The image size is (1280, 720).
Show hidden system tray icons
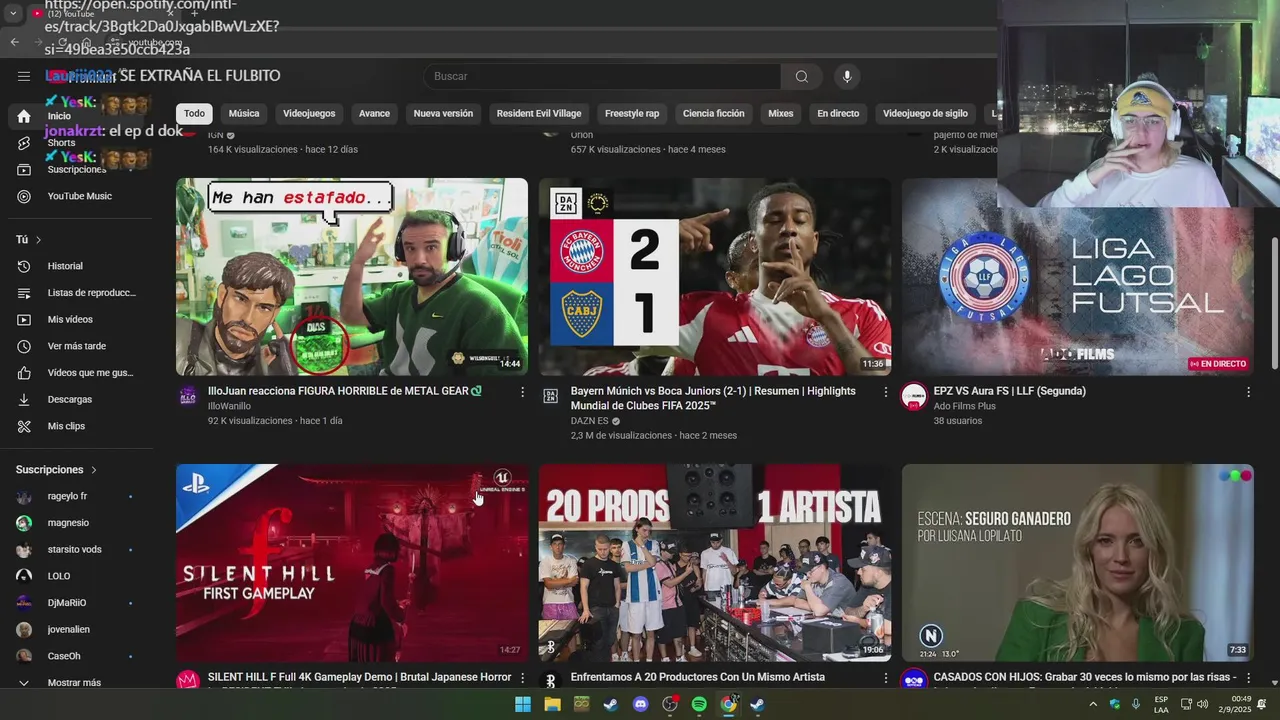coord(1092,705)
